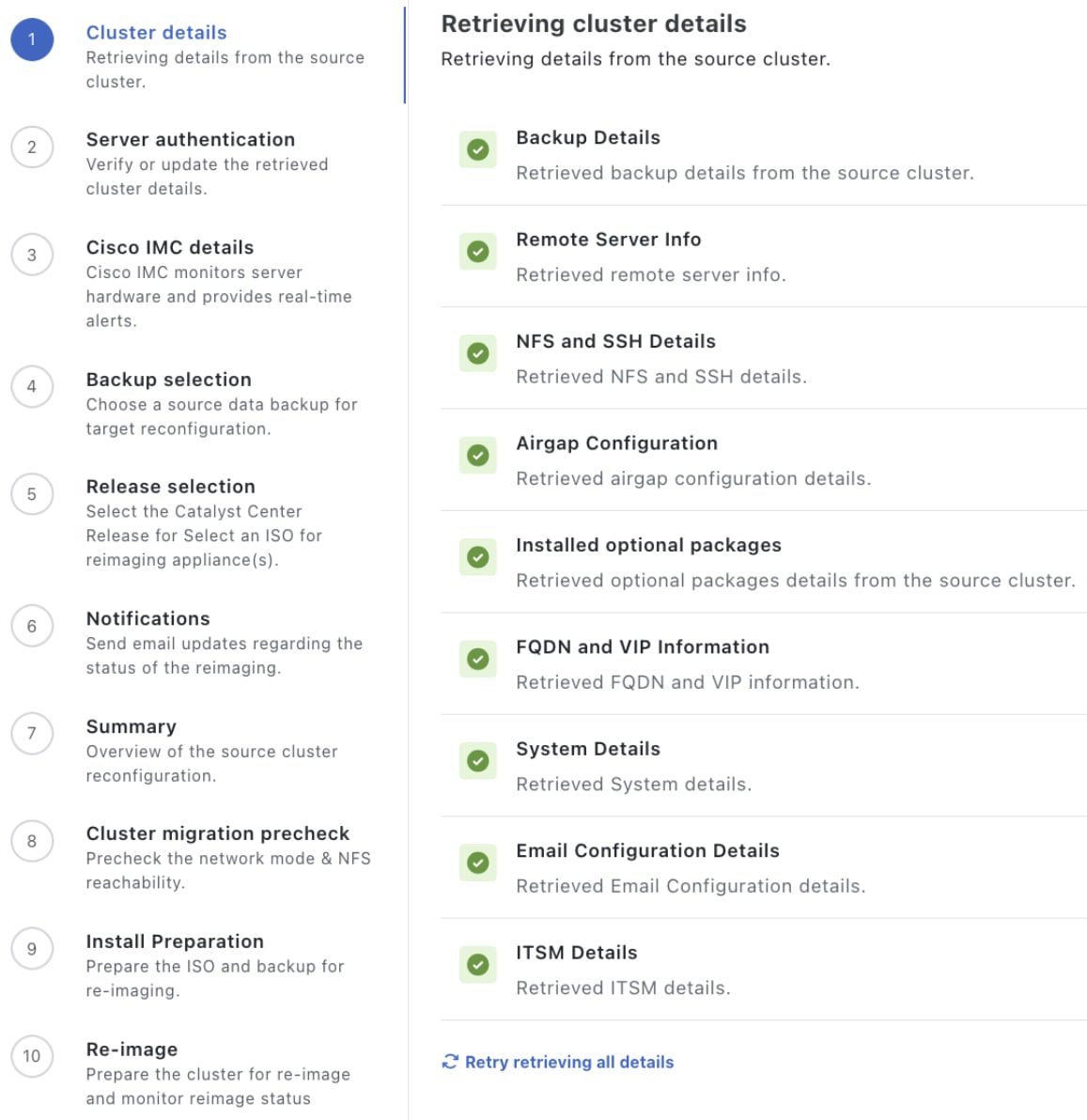Retry retrieving all details link
Viewport: 1087px width, 1120px height.
(x=568, y=1062)
